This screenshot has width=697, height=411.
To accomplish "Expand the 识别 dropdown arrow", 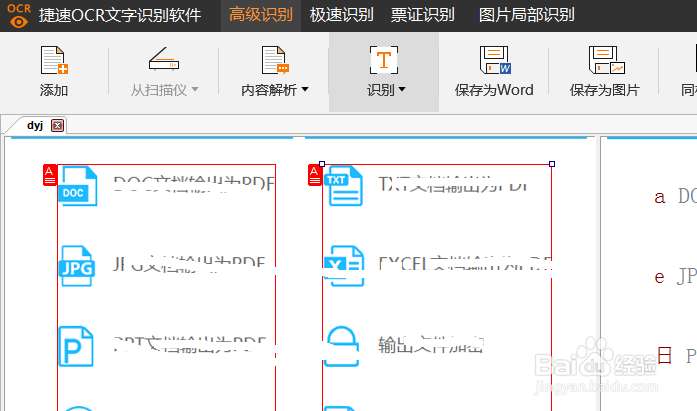I will (402, 89).
